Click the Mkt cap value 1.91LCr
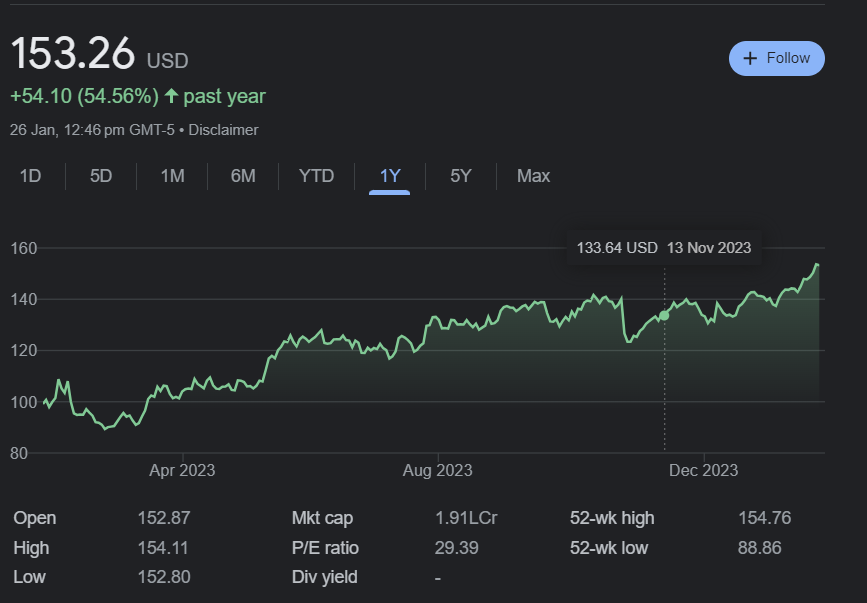 (467, 518)
